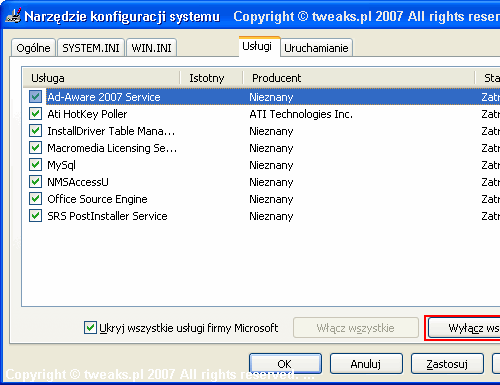500x385 pixels.
Task: Open the WIN.INI tab
Action: coord(151,48)
